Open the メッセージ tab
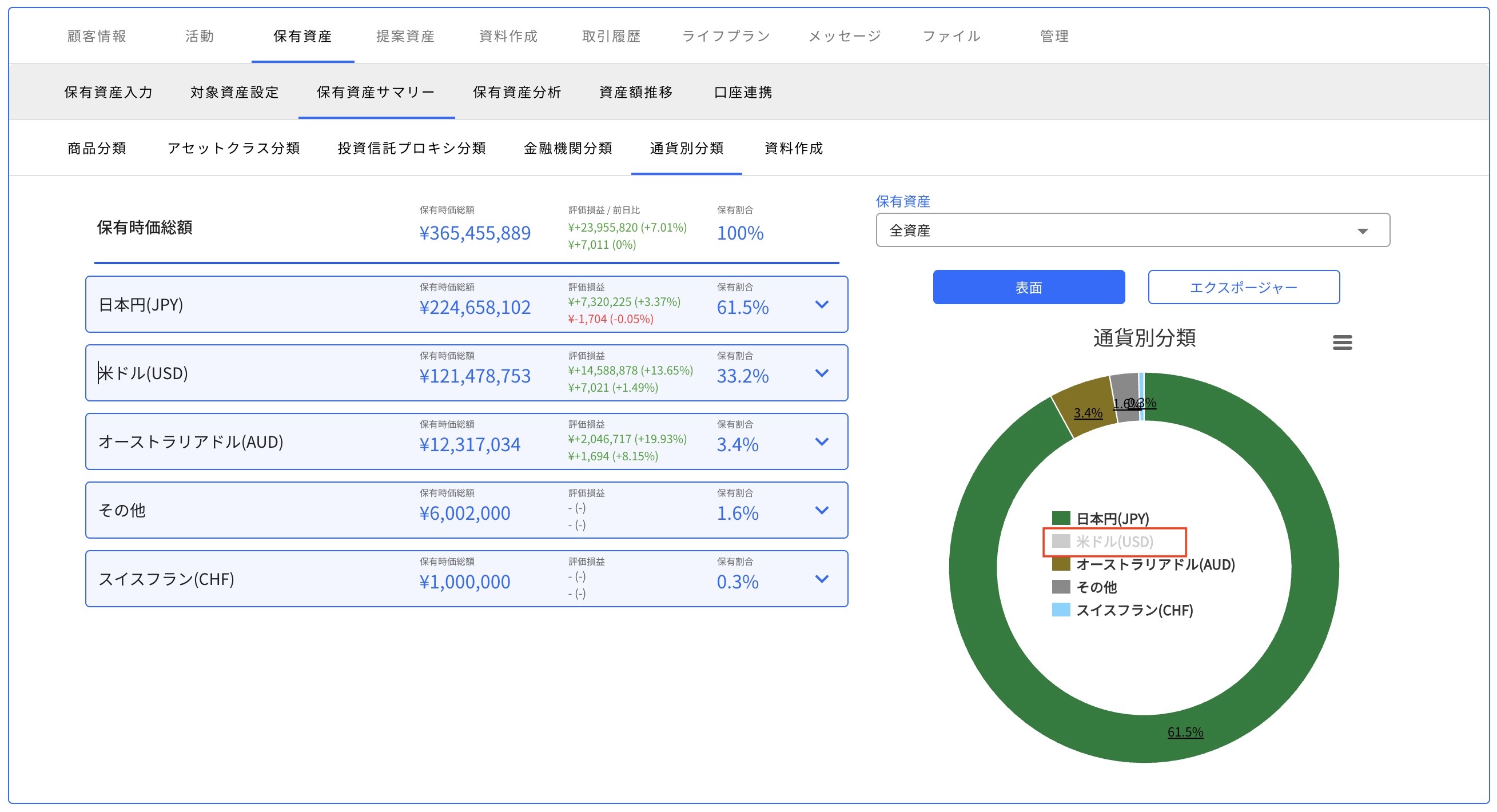The image size is (1497, 812). tap(845, 36)
